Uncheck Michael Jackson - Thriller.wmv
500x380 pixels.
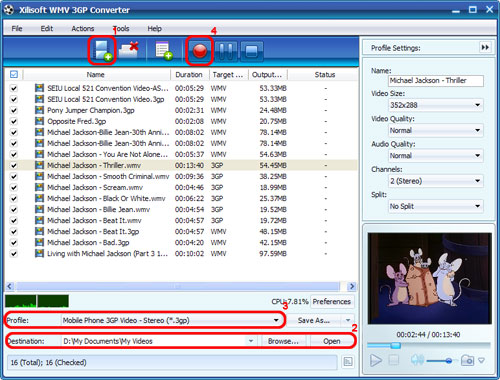(x=14, y=165)
